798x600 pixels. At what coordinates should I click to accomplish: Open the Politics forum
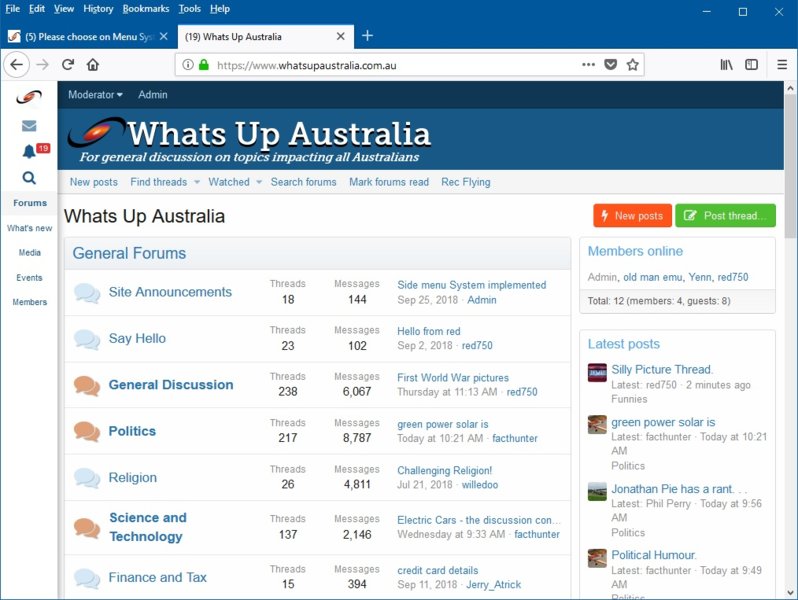point(132,431)
